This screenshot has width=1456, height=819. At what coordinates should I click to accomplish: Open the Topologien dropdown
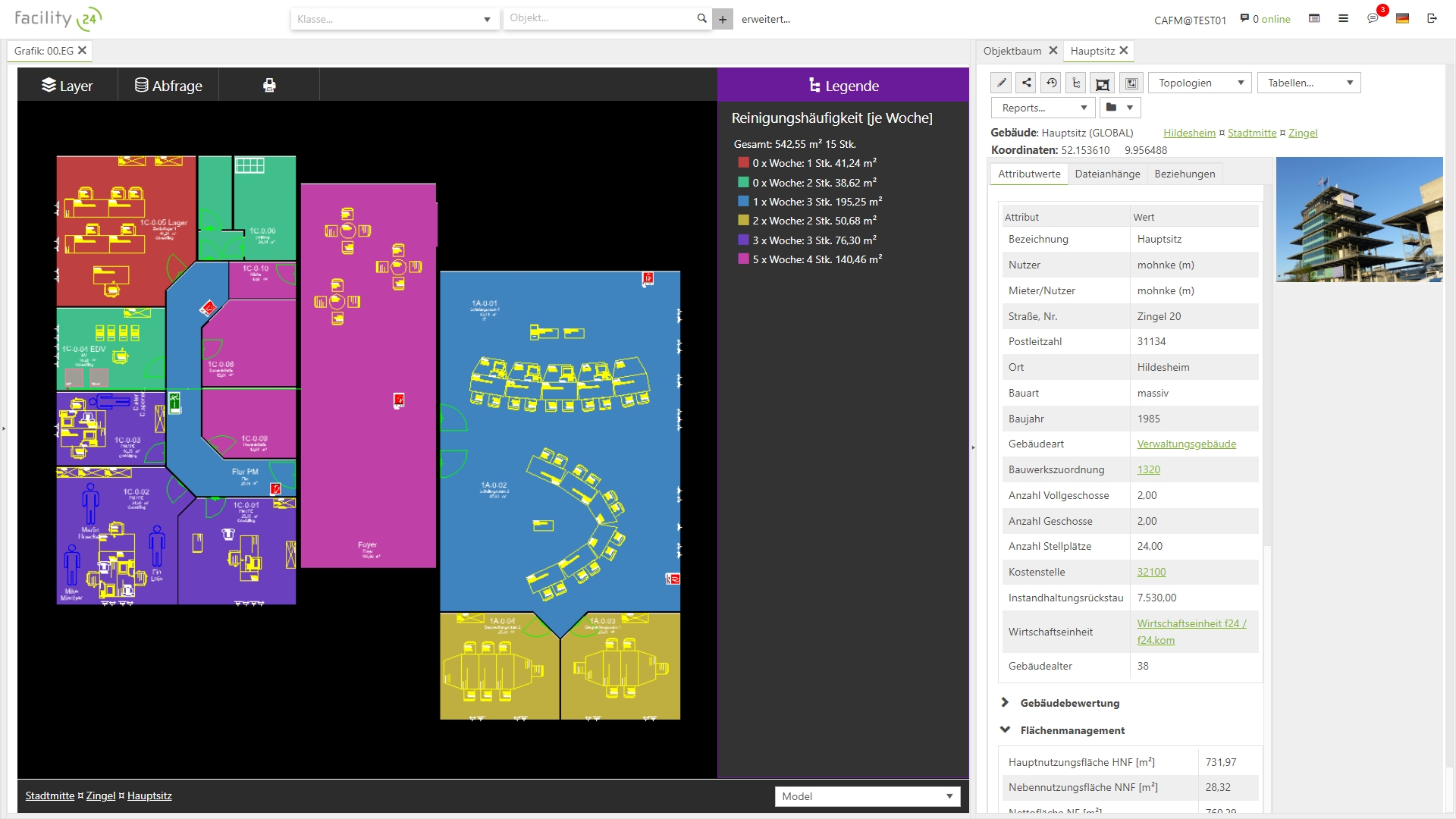pyautogui.click(x=1200, y=83)
